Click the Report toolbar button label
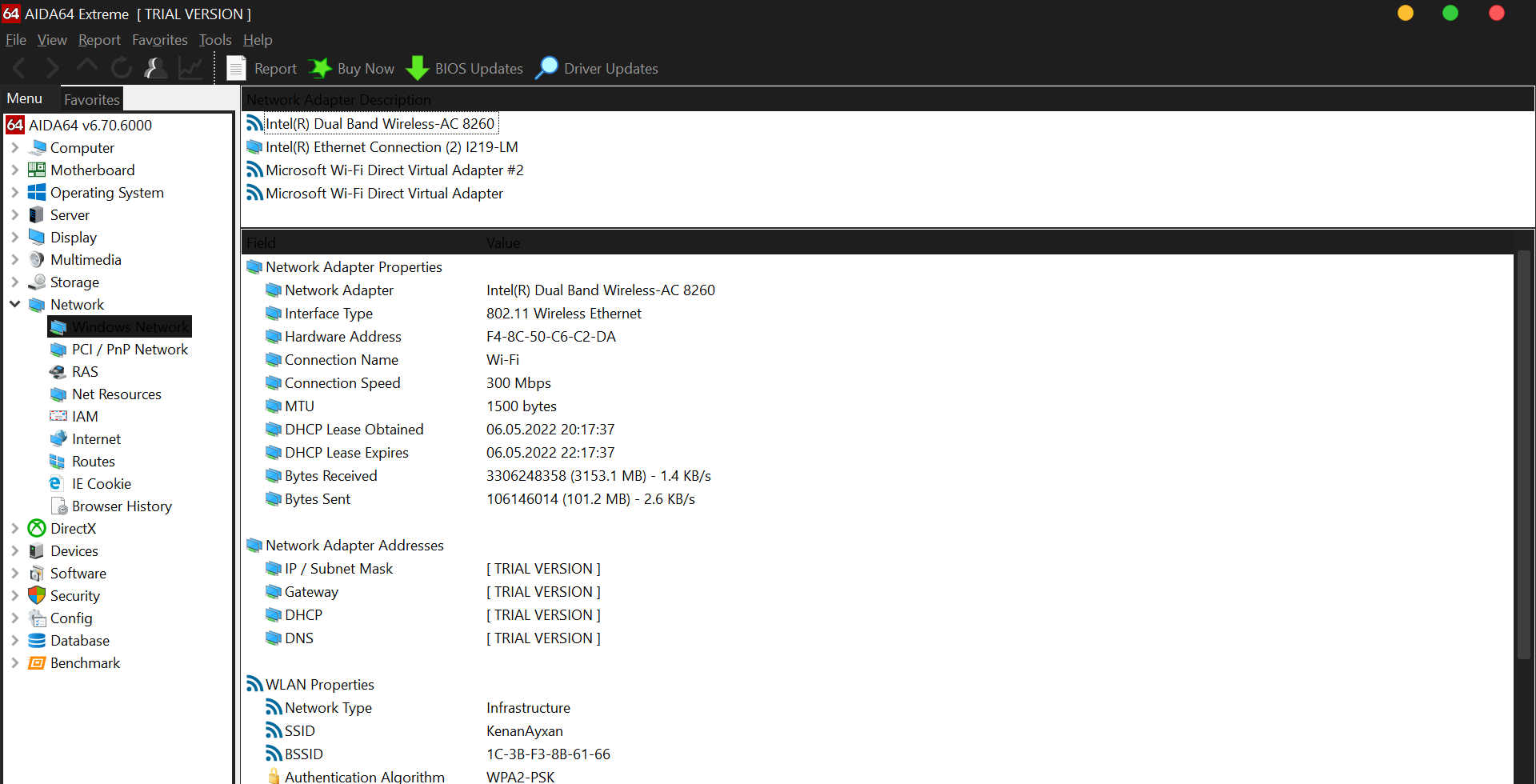The height and width of the screenshot is (784, 1536). click(275, 69)
